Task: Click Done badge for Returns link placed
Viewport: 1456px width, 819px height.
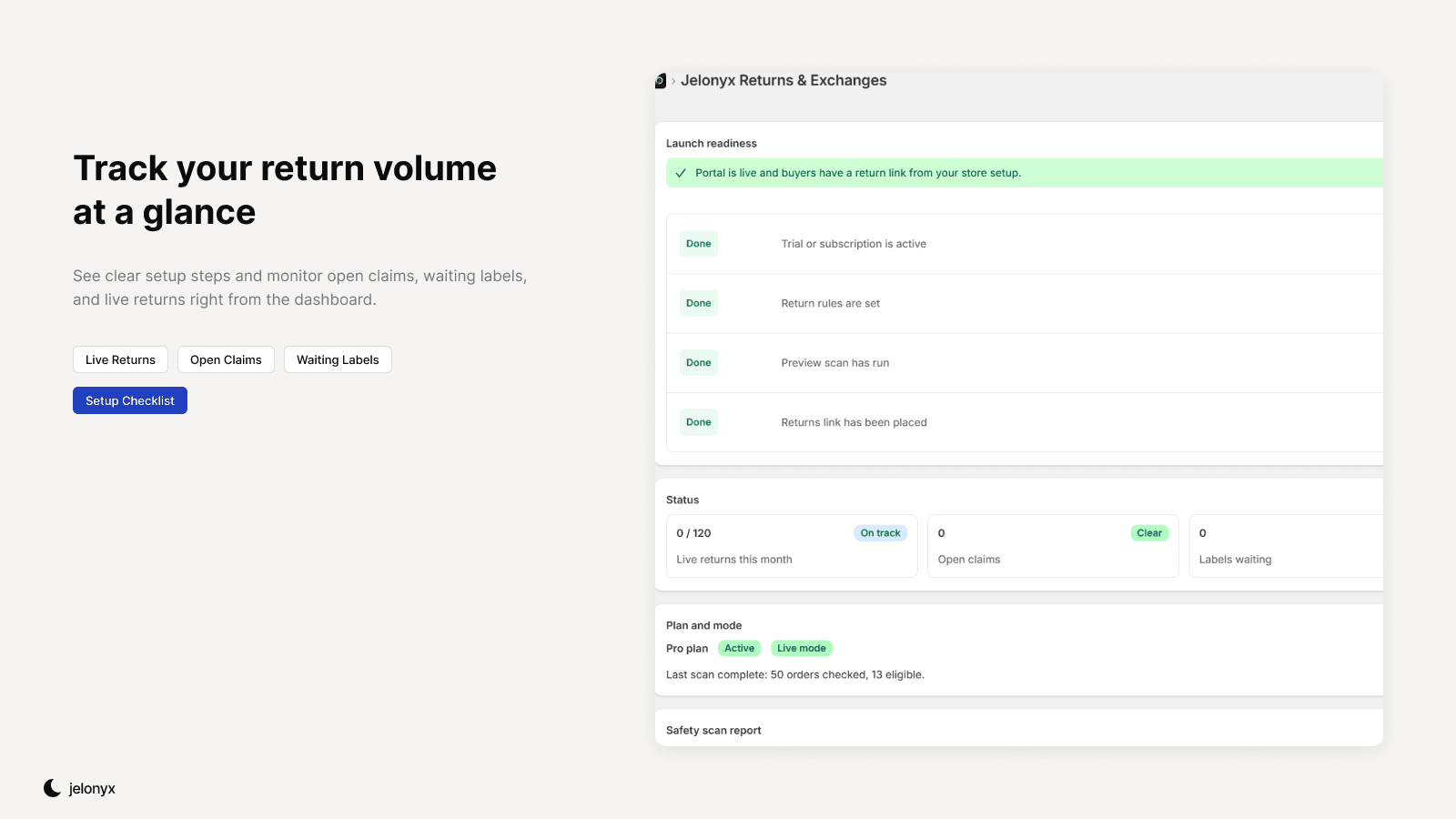Action: click(699, 422)
